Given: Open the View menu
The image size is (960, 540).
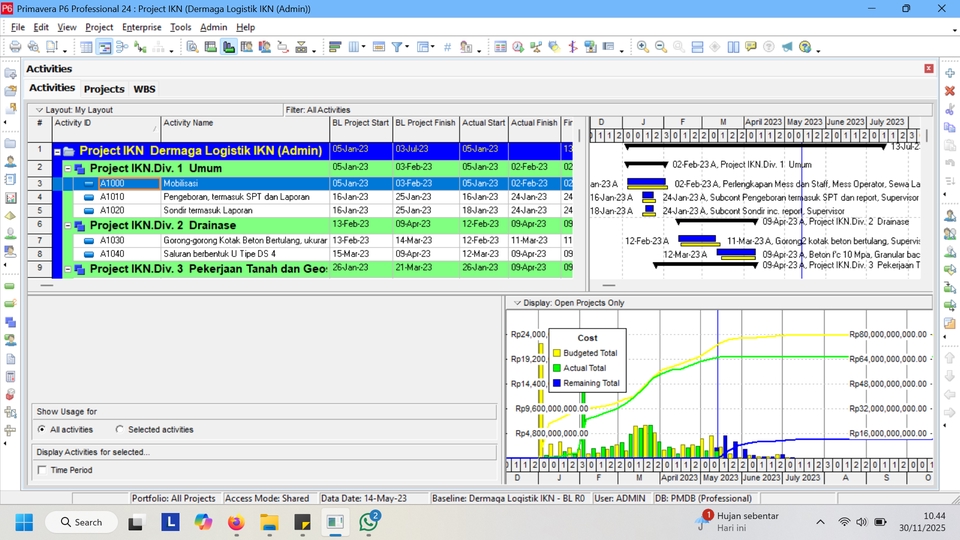Looking at the screenshot, I should point(67,27).
